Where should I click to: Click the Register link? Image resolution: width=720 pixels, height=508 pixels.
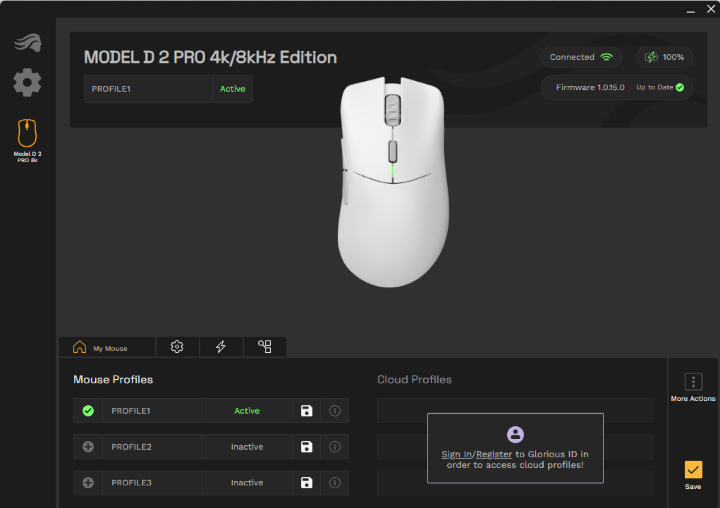[x=494, y=454]
